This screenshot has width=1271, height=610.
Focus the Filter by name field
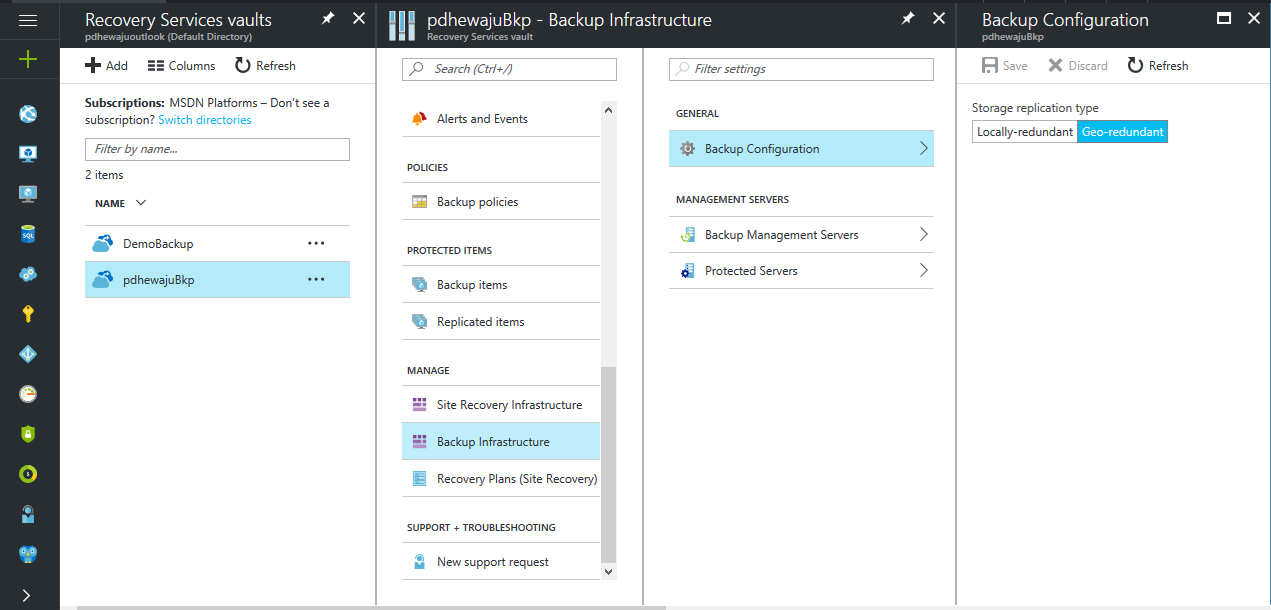pyautogui.click(x=217, y=149)
